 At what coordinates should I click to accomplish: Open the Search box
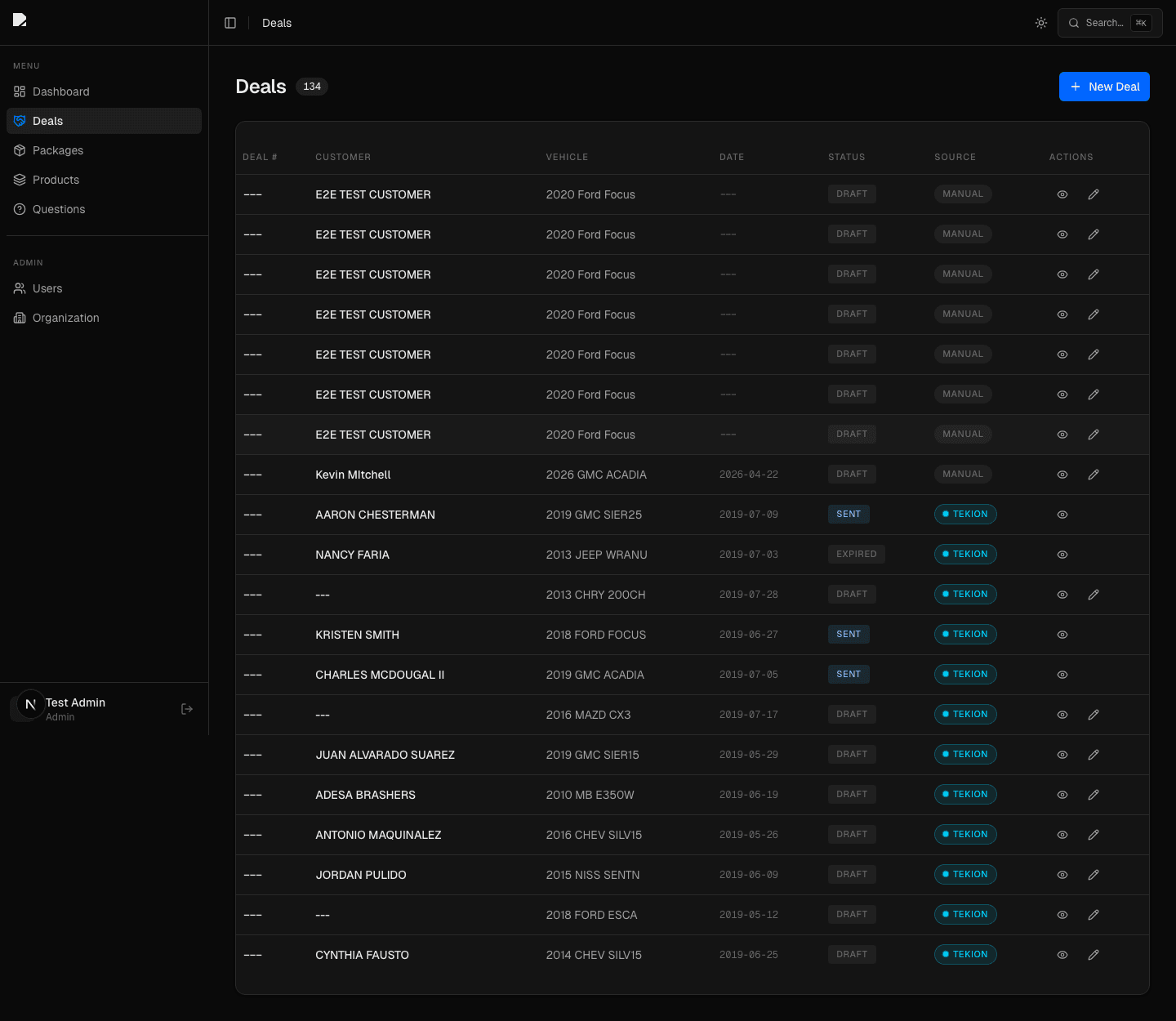[1110, 23]
